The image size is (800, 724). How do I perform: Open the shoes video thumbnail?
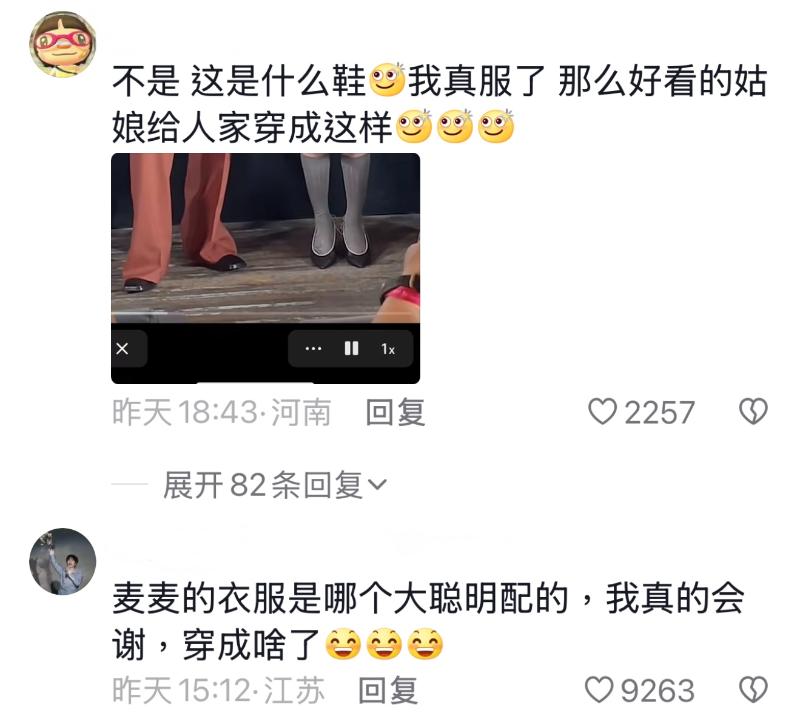click(x=265, y=238)
